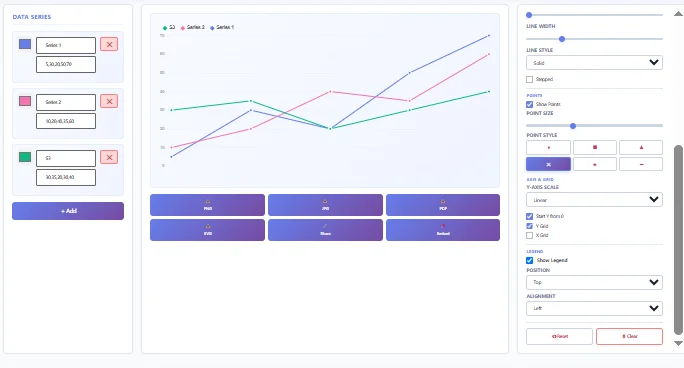This screenshot has height=368, width=684.
Task: Open Series 2 pink color swatch
Action: pyautogui.click(x=25, y=101)
